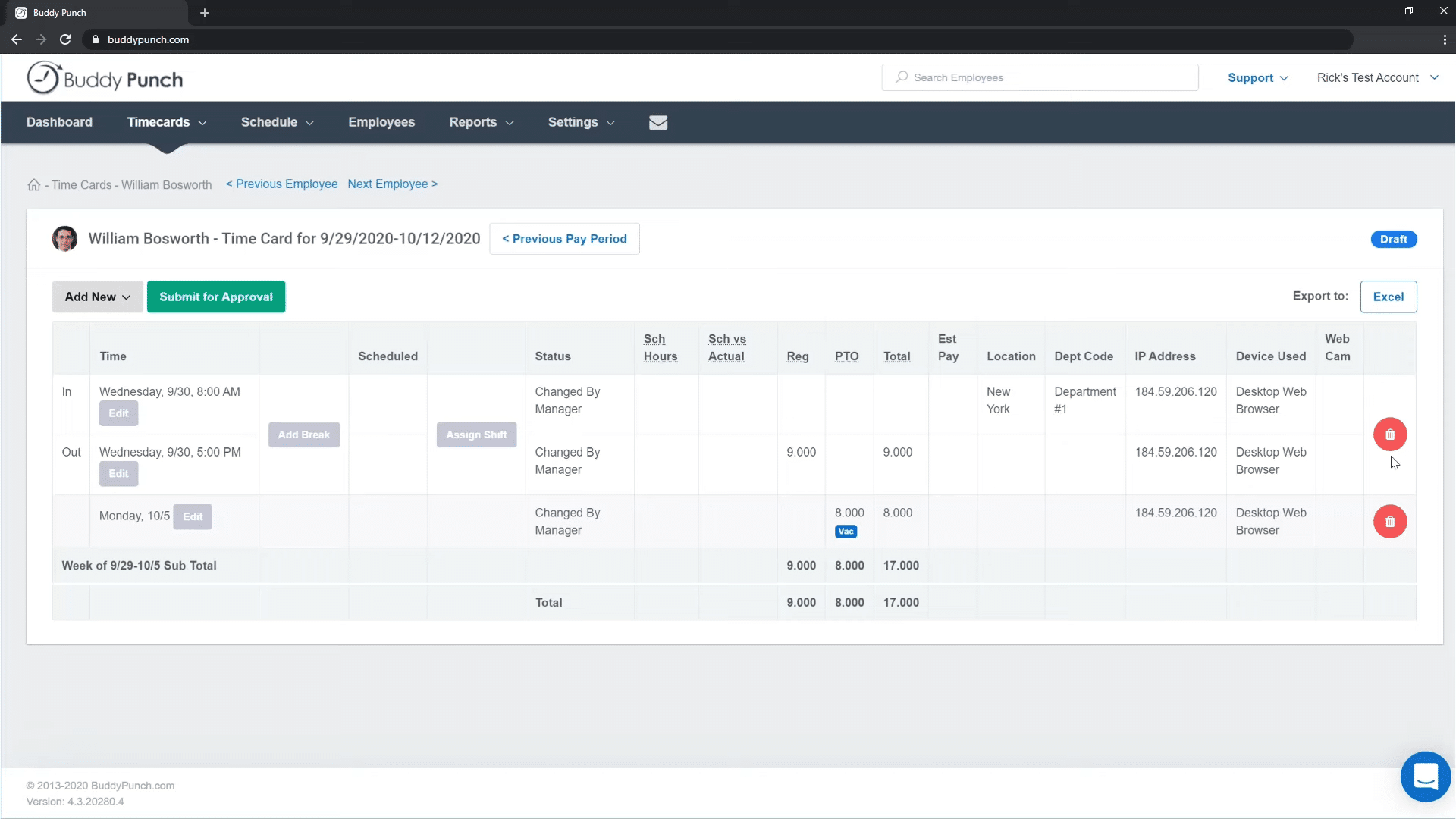Click the version number footer text
1456x819 pixels.
click(75, 802)
